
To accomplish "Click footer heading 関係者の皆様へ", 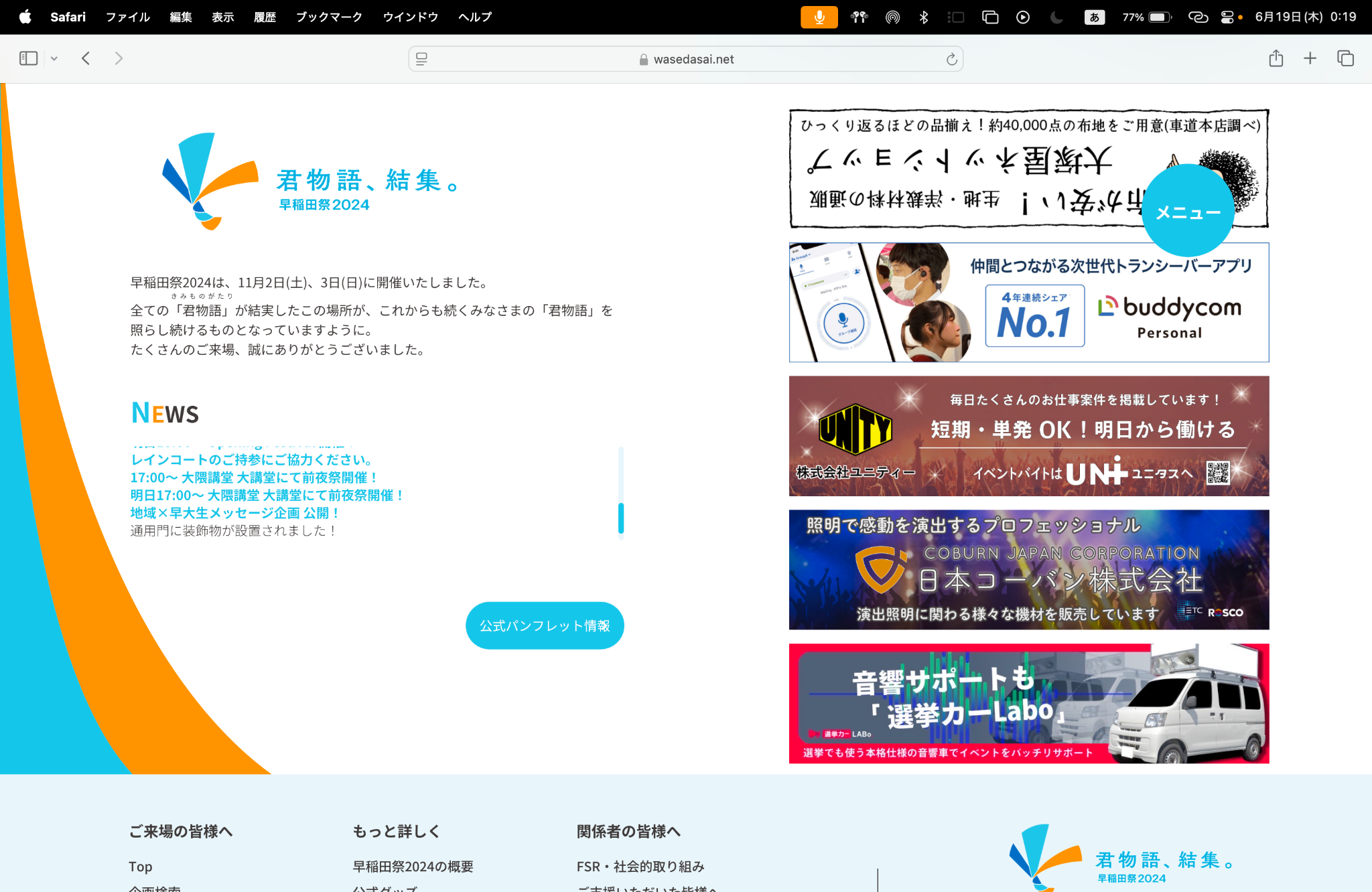I will 628,831.
